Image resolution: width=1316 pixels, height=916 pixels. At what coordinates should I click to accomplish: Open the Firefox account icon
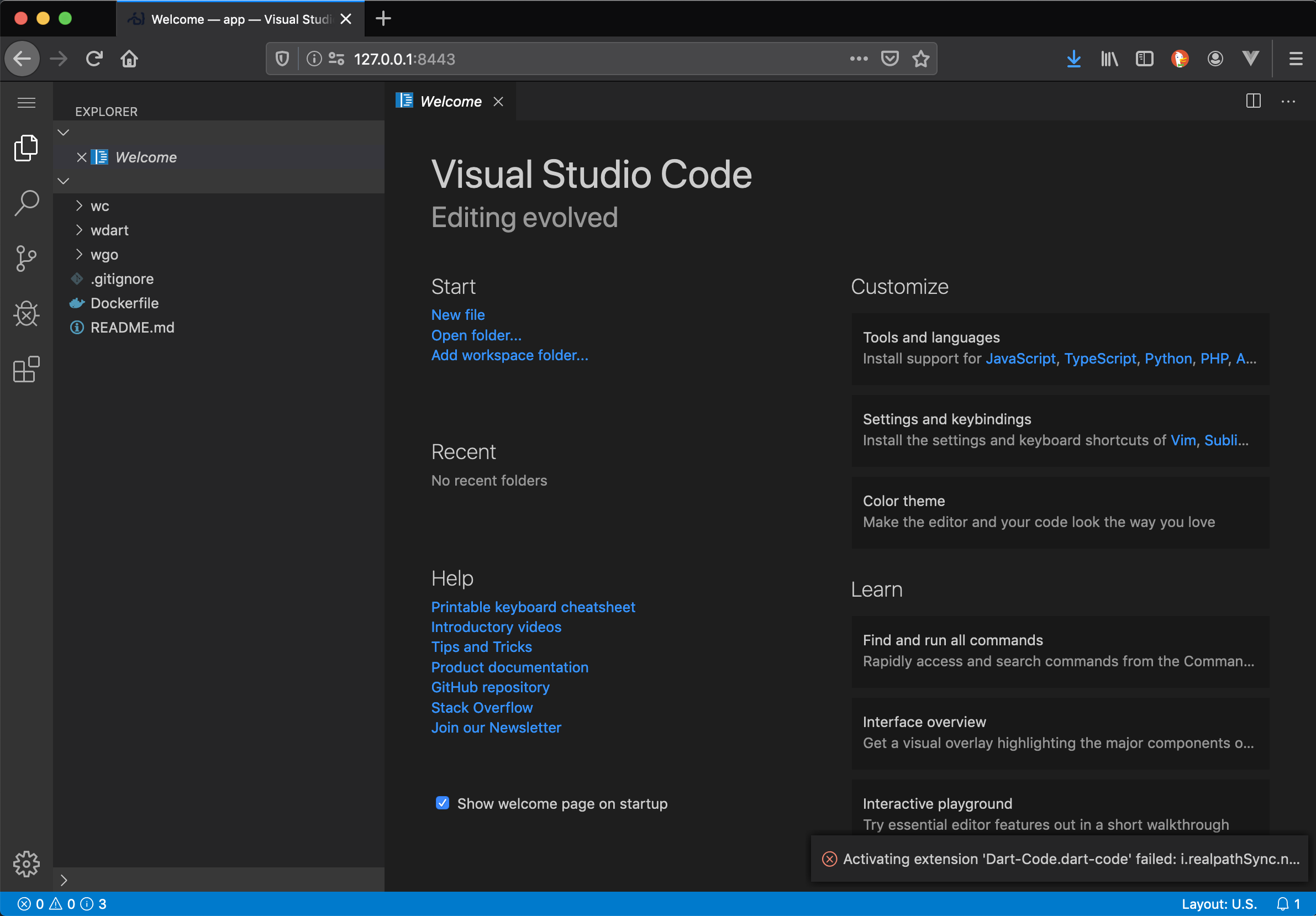click(x=1215, y=59)
